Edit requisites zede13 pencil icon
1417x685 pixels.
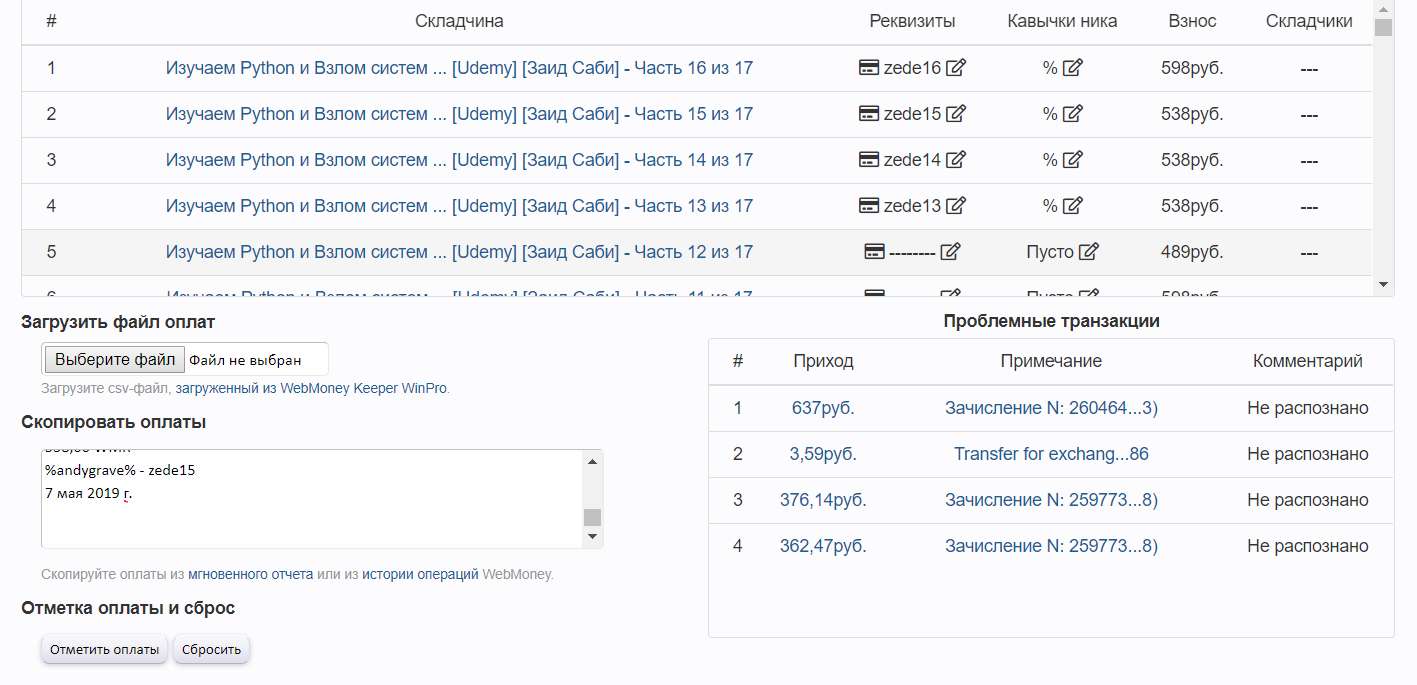coord(956,206)
